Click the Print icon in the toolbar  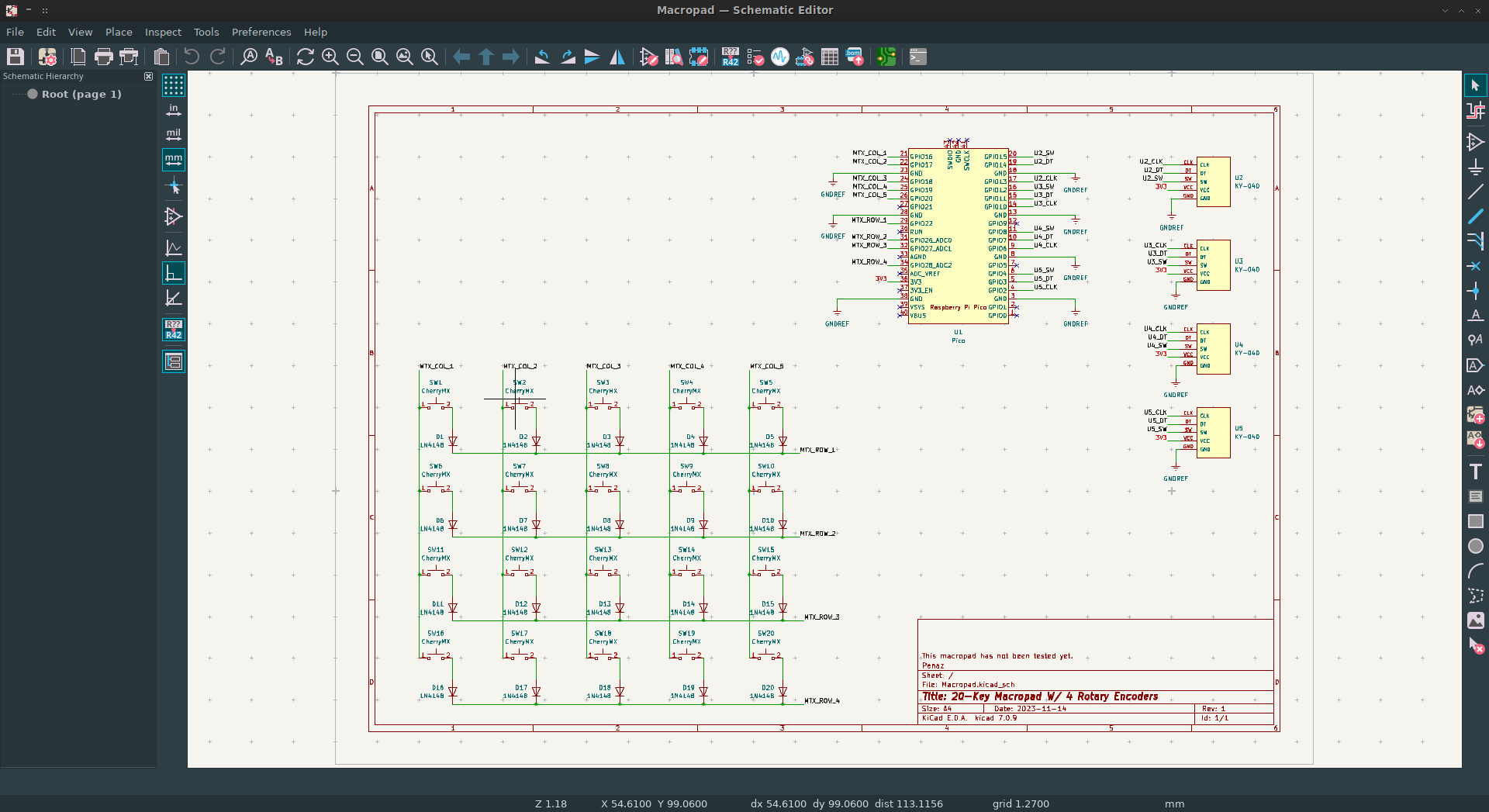tap(103, 57)
